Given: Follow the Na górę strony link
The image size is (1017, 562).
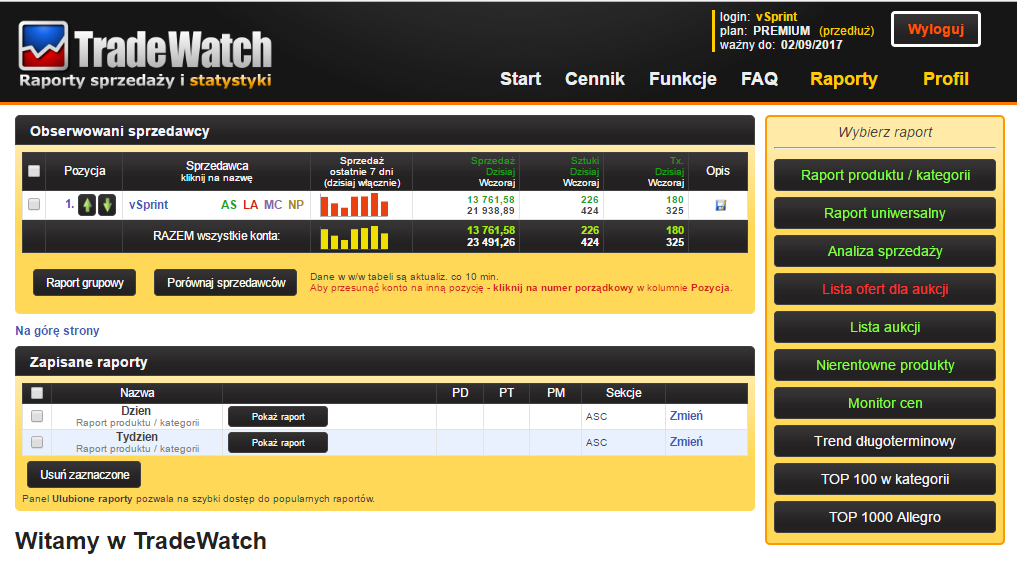Looking at the screenshot, I should (57, 331).
